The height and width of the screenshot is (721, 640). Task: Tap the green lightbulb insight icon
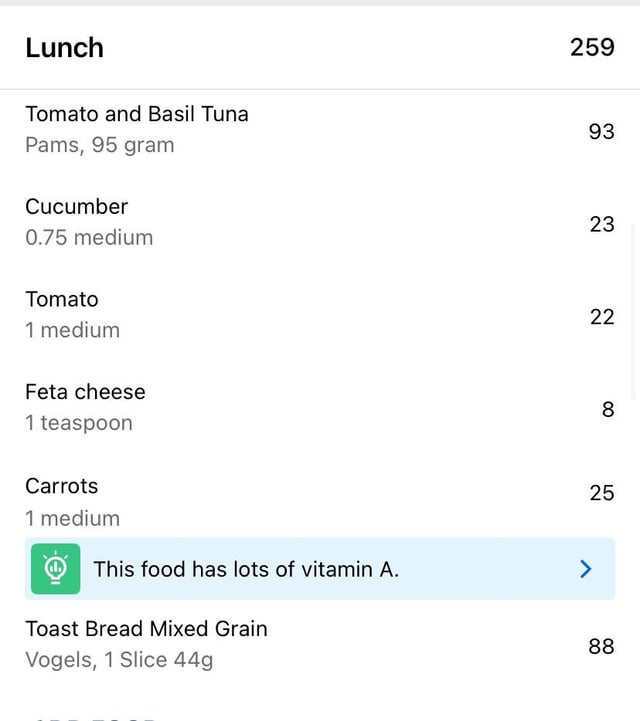point(55,569)
